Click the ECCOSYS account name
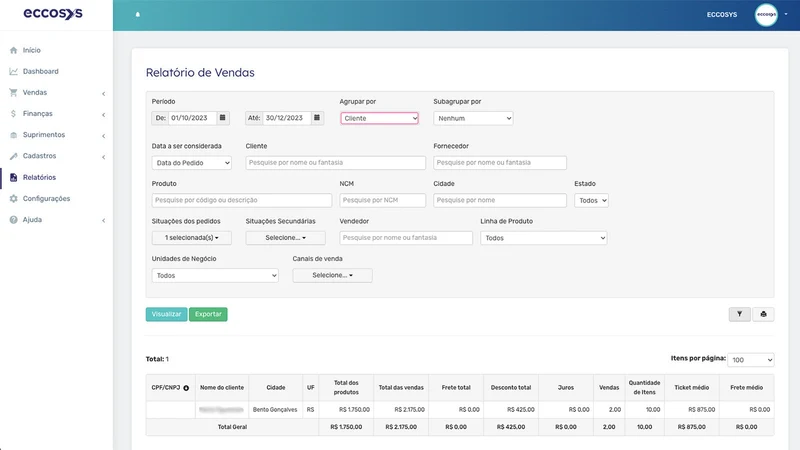 (721, 15)
